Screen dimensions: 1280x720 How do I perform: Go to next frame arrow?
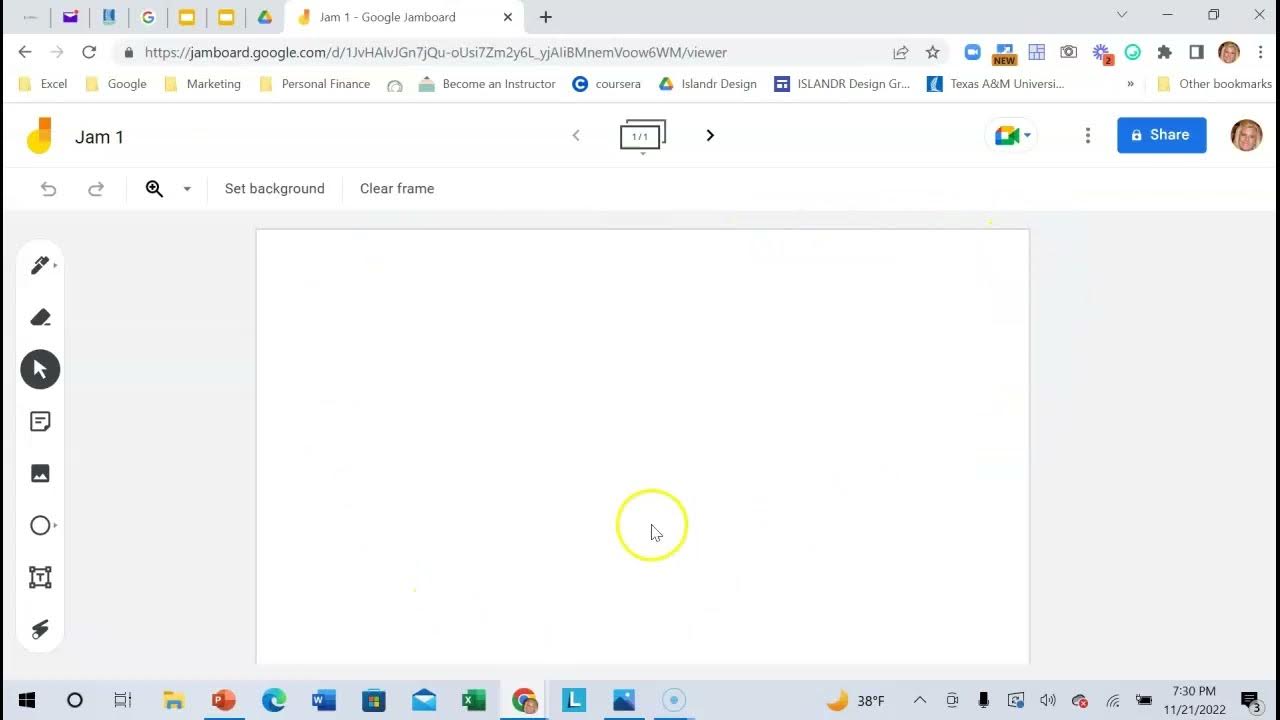tap(710, 135)
